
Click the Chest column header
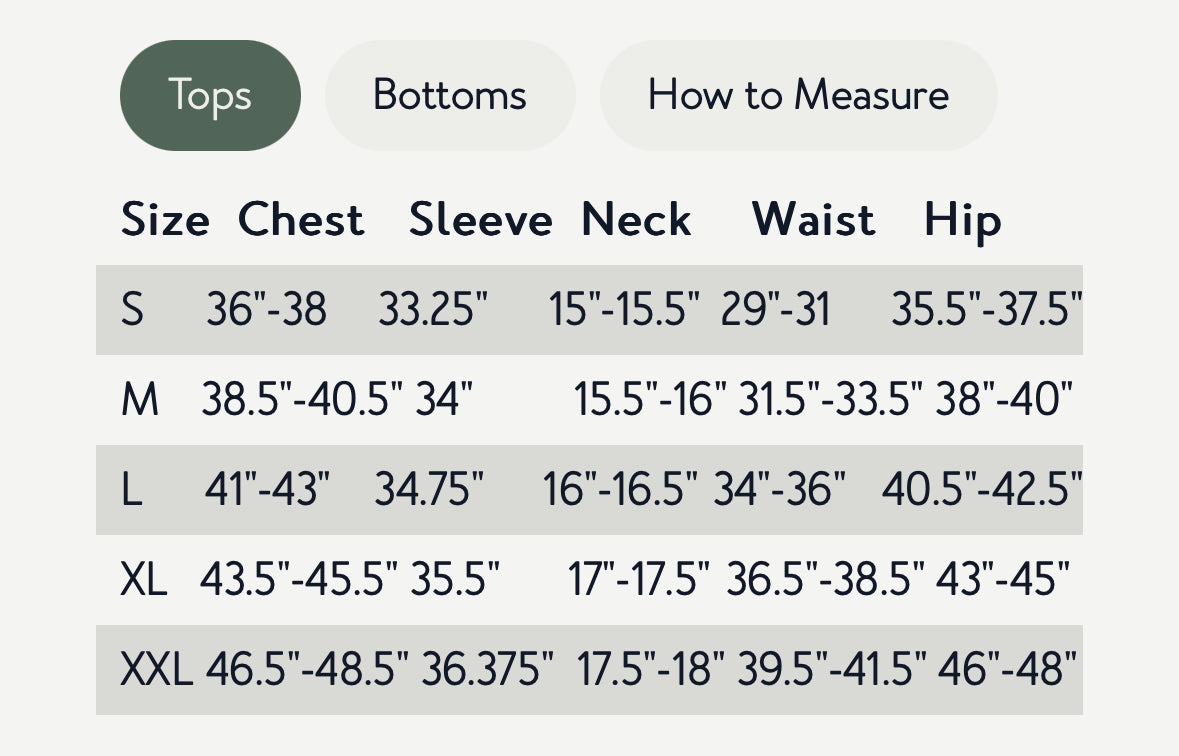pos(301,220)
